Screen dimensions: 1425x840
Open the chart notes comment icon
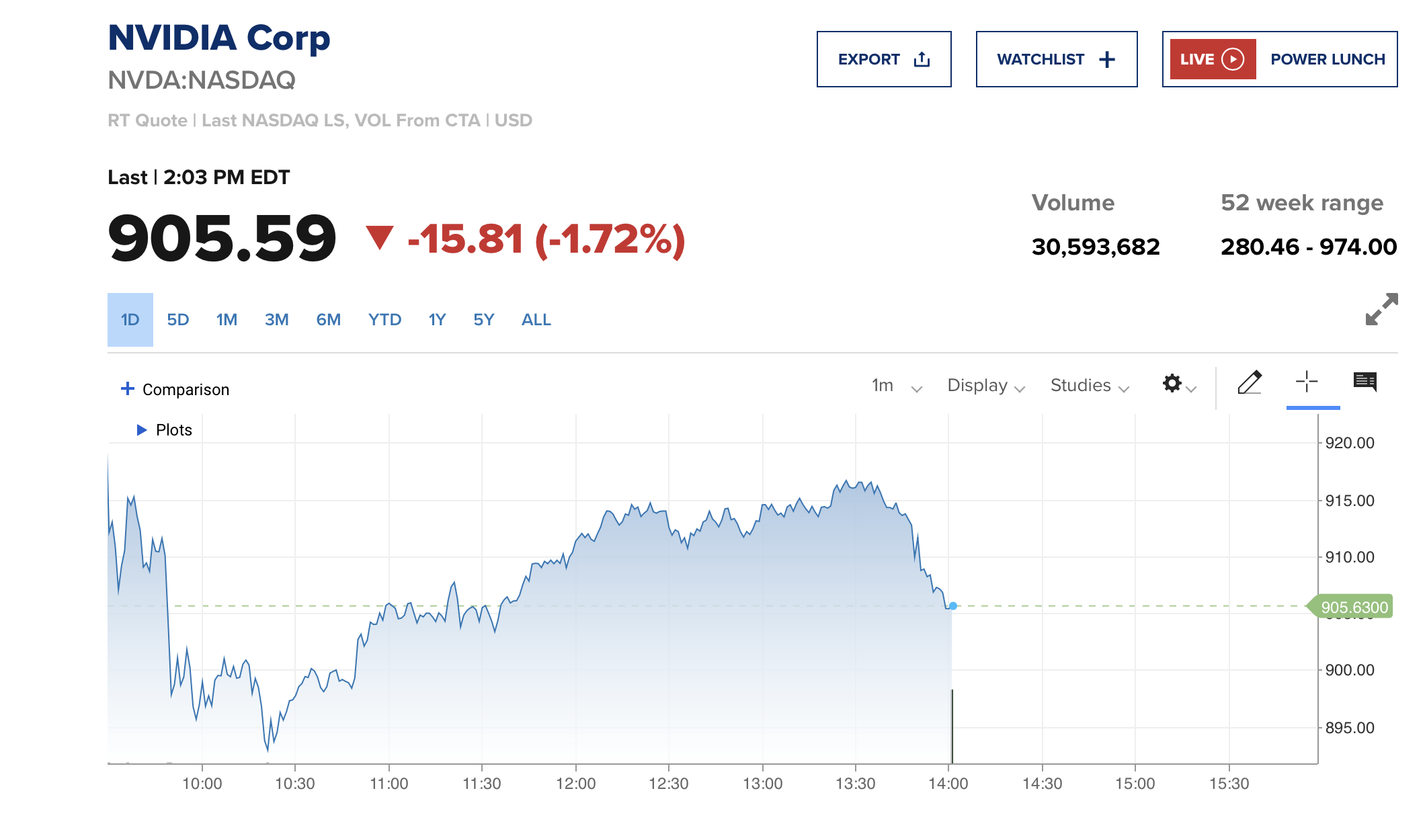[1365, 382]
